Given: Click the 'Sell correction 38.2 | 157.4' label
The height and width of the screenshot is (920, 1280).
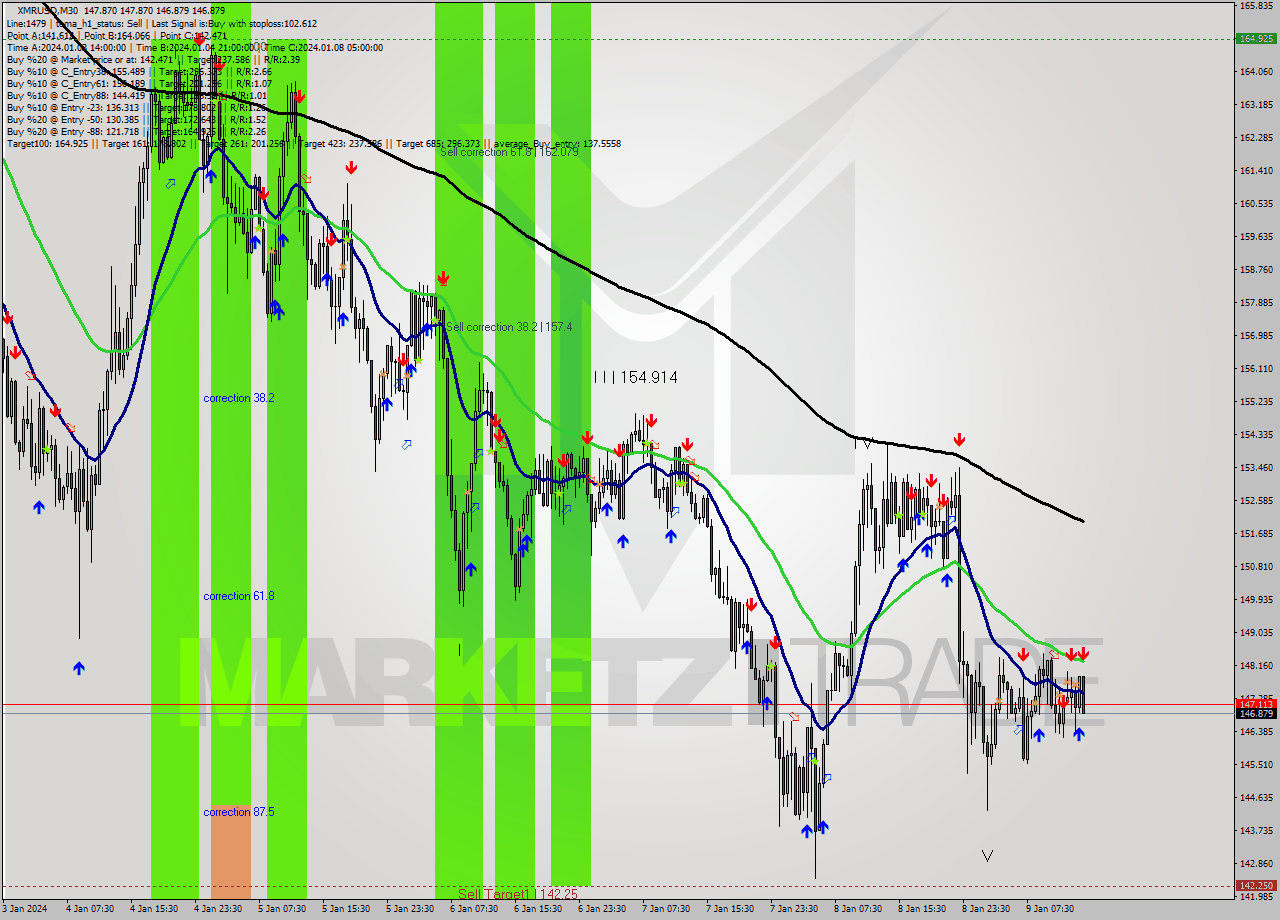Looking at the screenshot, I should (x=509, y=327).
